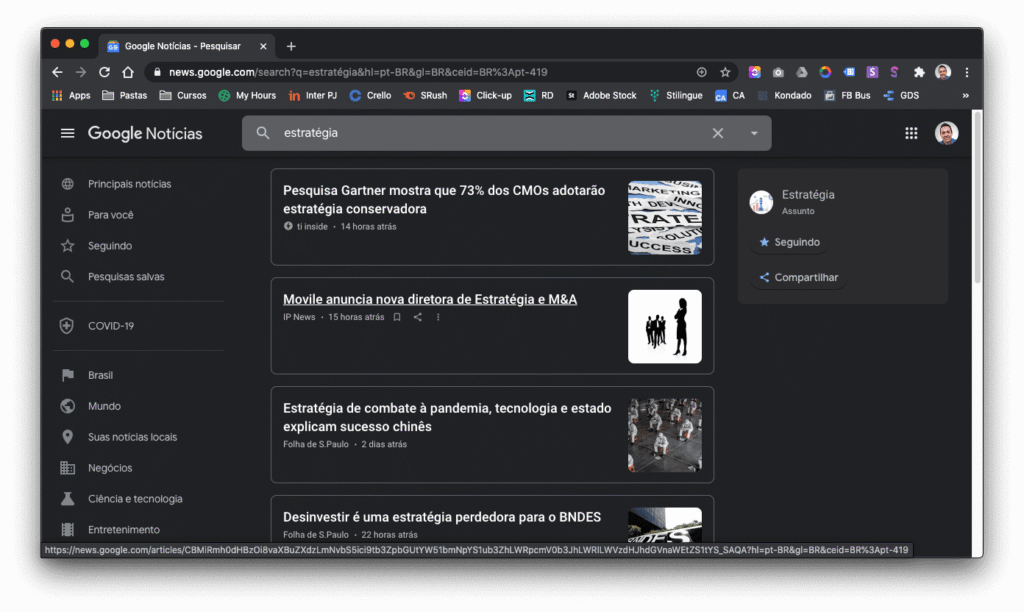Click the Movile silhouette thumbnail
Viewport: 1024px width, 612px height.
point(665,327)
